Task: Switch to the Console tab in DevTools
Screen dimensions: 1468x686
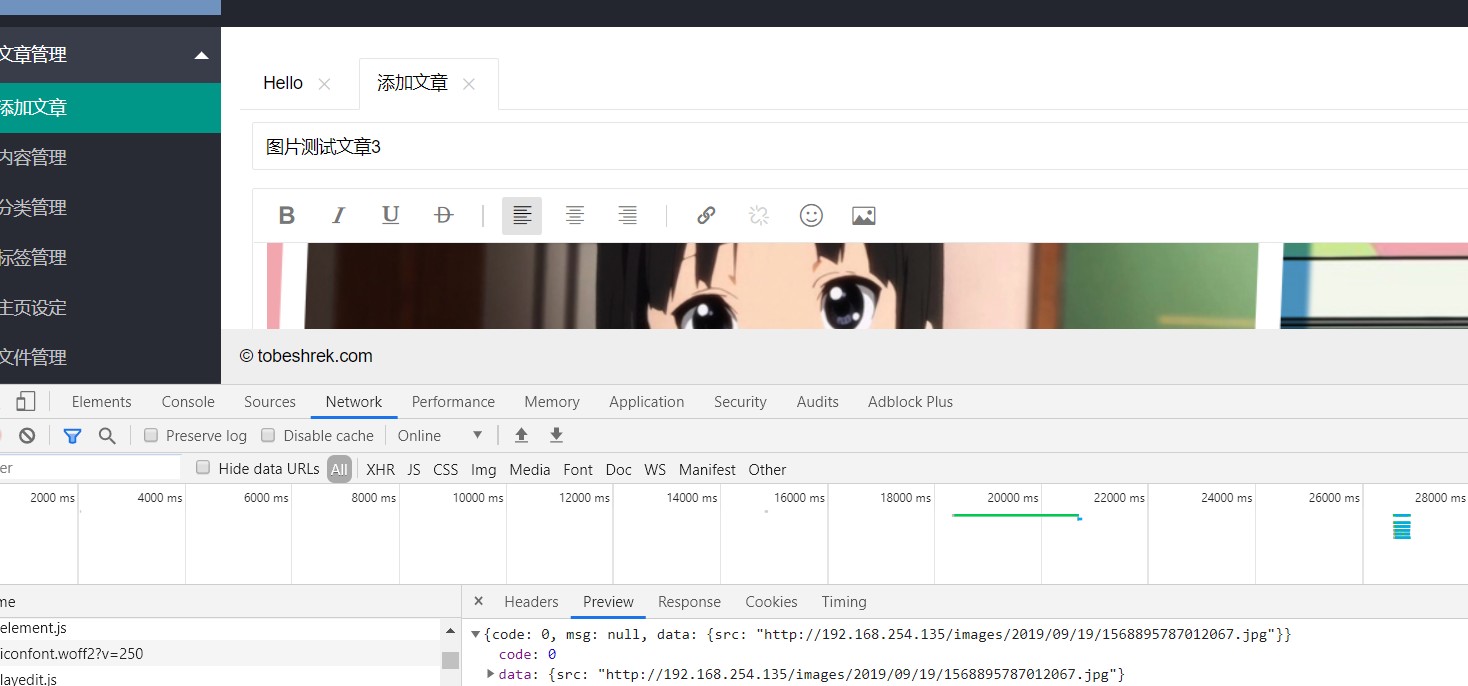Action: point(188,402)
